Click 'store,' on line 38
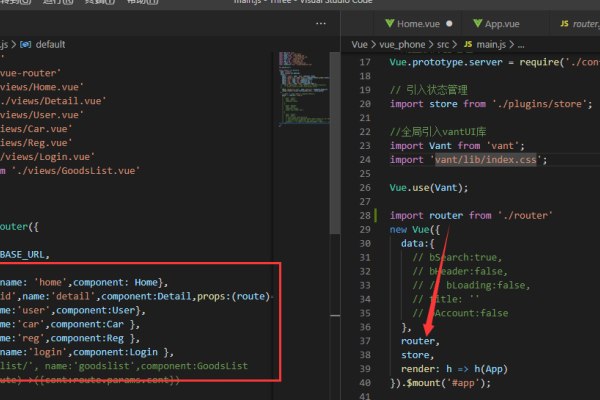This screenshot has height=400, width=600. (x=417, y=355)
